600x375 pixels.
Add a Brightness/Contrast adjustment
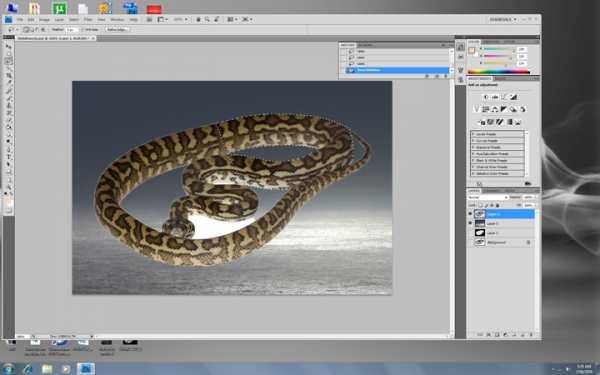coord(486,97)
